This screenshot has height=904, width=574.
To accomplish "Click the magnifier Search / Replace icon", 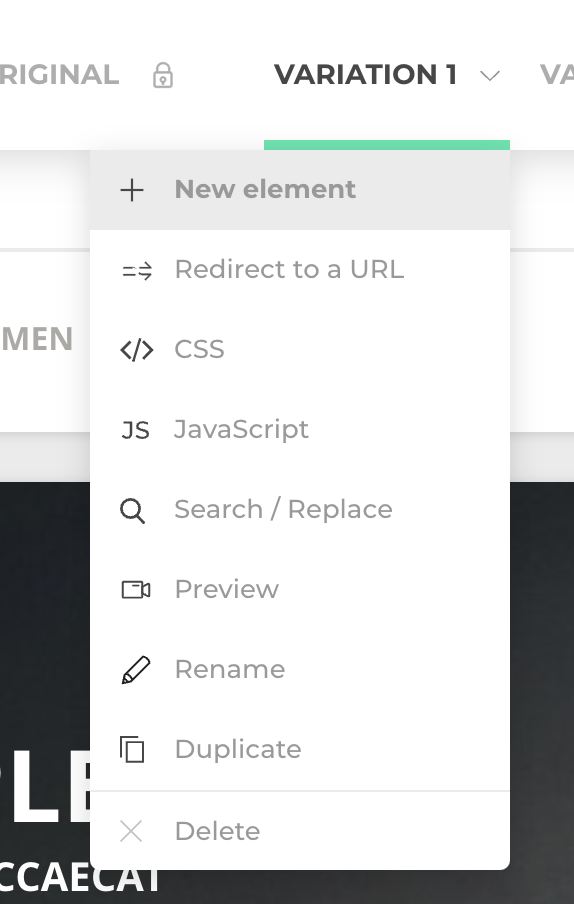I will point(133,510).
